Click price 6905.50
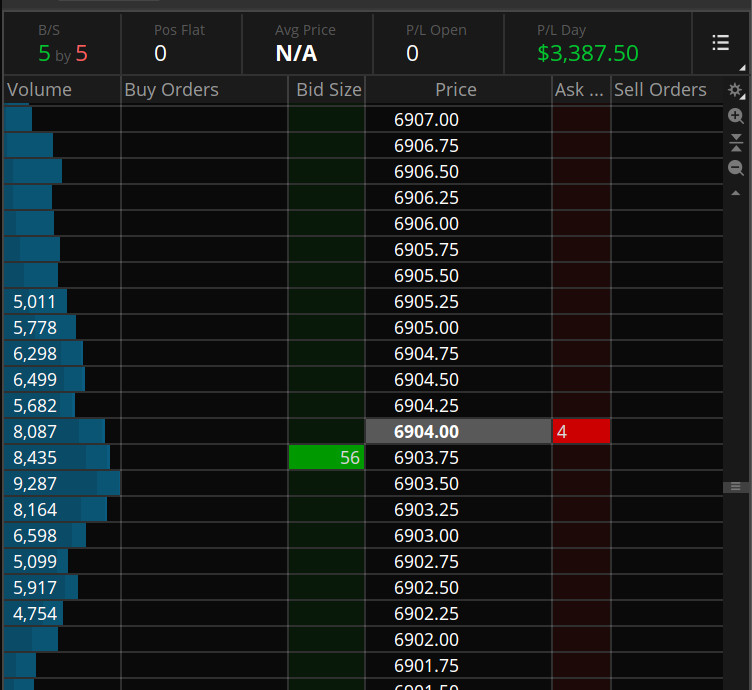 426,276
